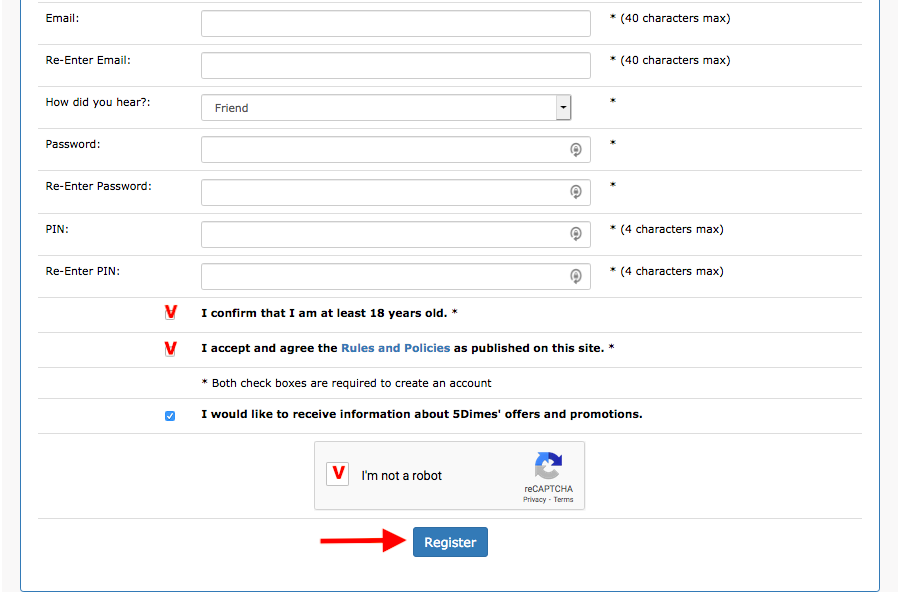Check the Rules and Policies agreement box
Viewport: 902px width, 592px height.
170,349
